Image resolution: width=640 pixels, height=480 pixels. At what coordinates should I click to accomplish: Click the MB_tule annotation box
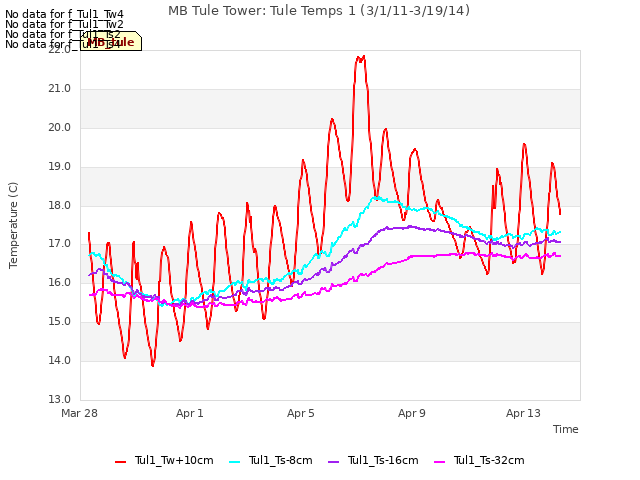(x=111, y=41)
